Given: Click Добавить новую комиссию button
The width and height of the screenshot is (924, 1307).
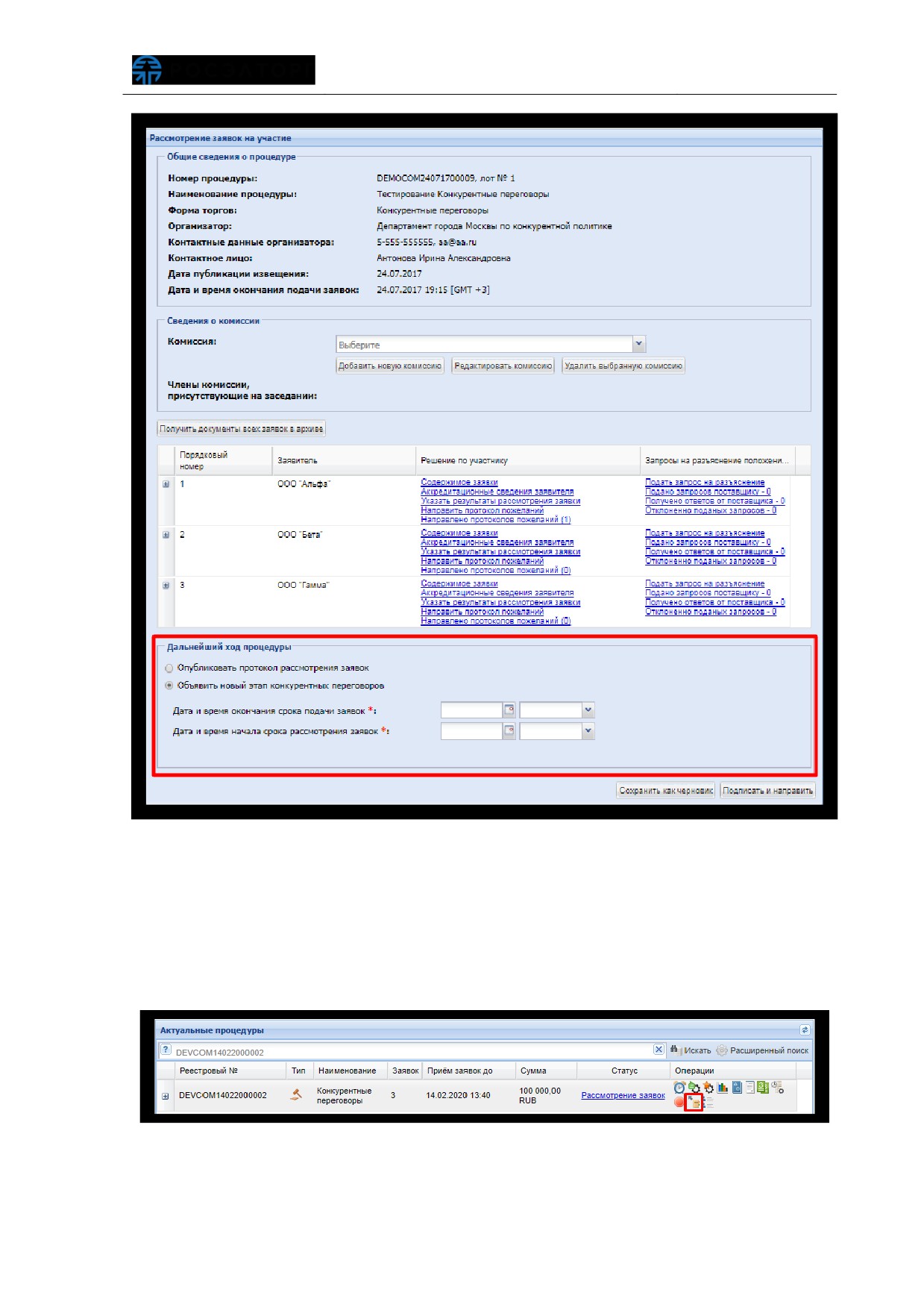Looking at the screenshot, I should tap(390, 366).
